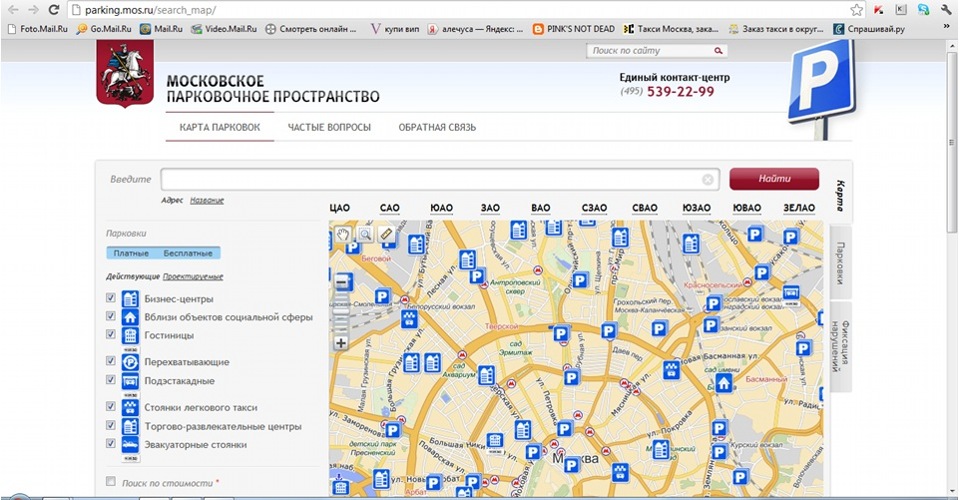
Task: Select the hand pan tool on map
Action: click(x=342, y=233)
